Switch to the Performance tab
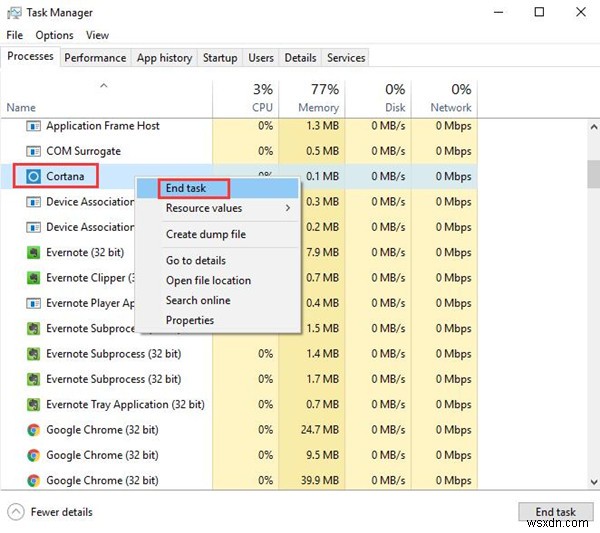 coord(95,58)
